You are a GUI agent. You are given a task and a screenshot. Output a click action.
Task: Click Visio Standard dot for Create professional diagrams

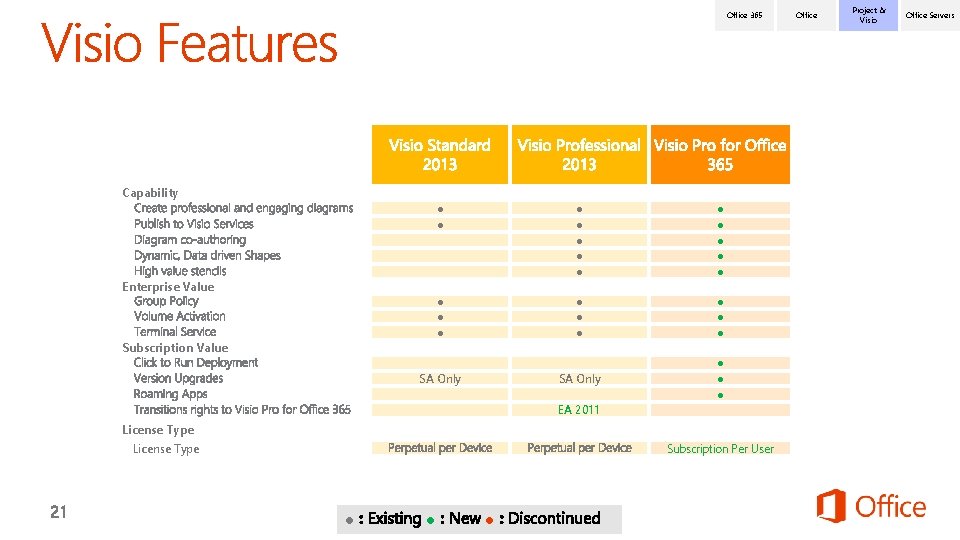(x=440, y=209)
